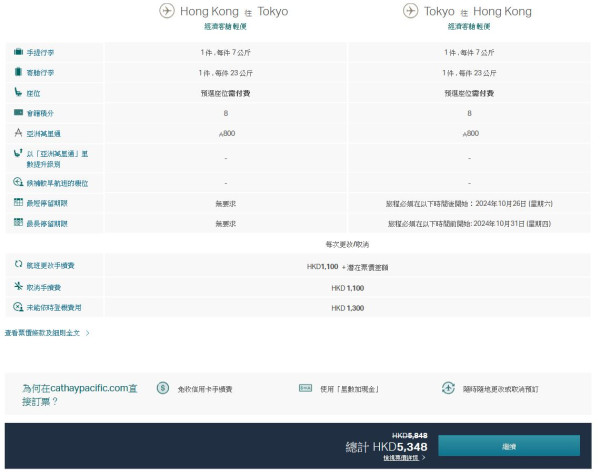Click the 航班更改手續費 change-flight arrows icon

pos(18,264)
